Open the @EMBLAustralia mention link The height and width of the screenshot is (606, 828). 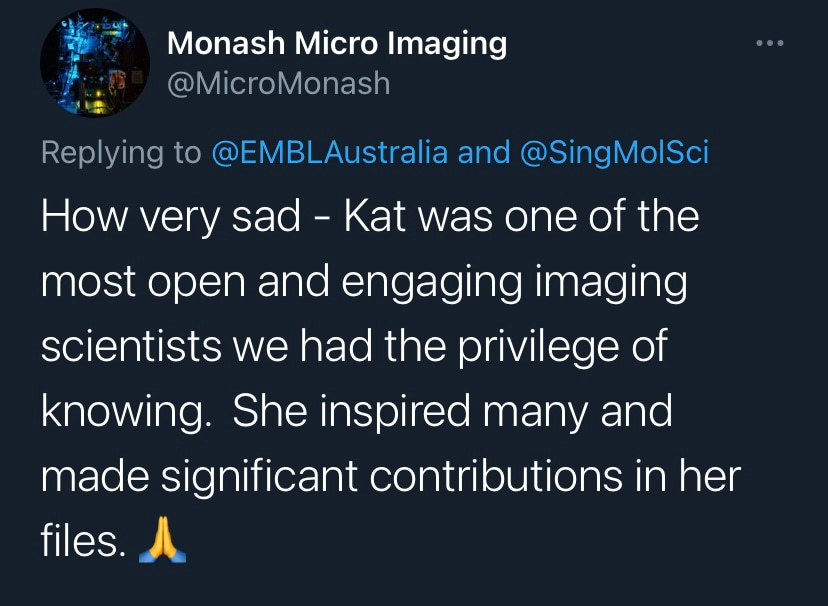coord(330,153)
